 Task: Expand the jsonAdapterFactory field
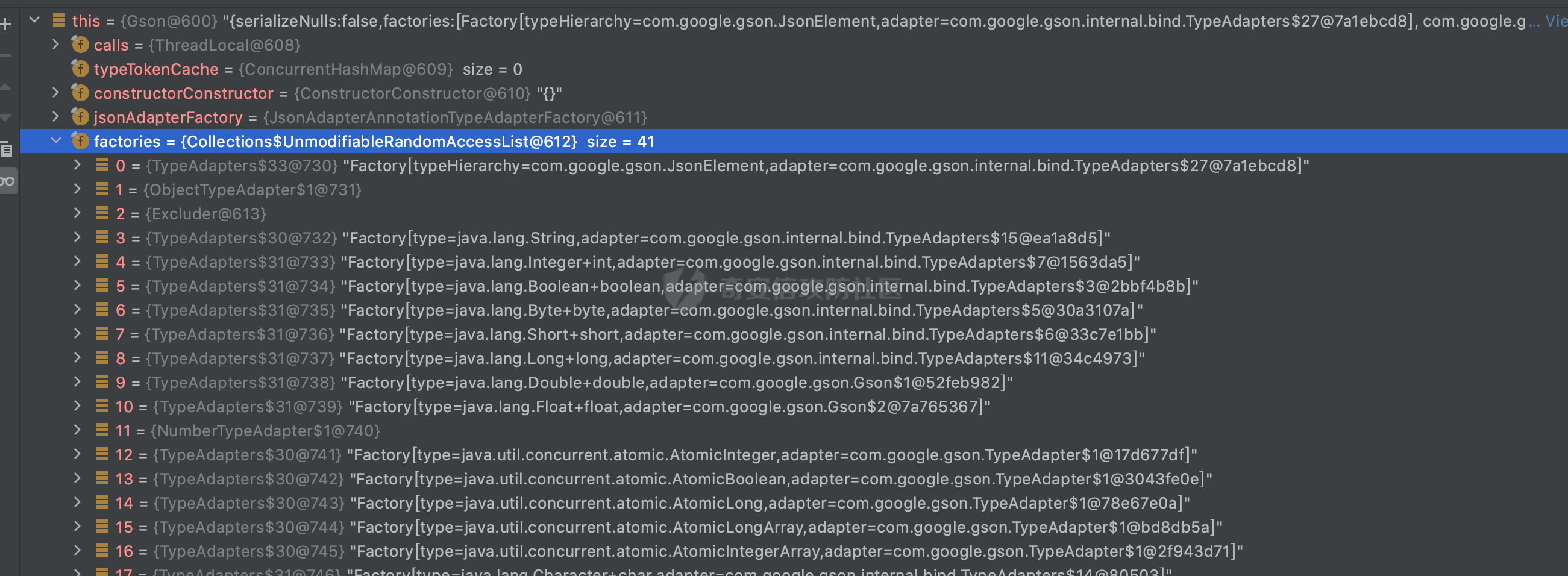pos(56,116)
